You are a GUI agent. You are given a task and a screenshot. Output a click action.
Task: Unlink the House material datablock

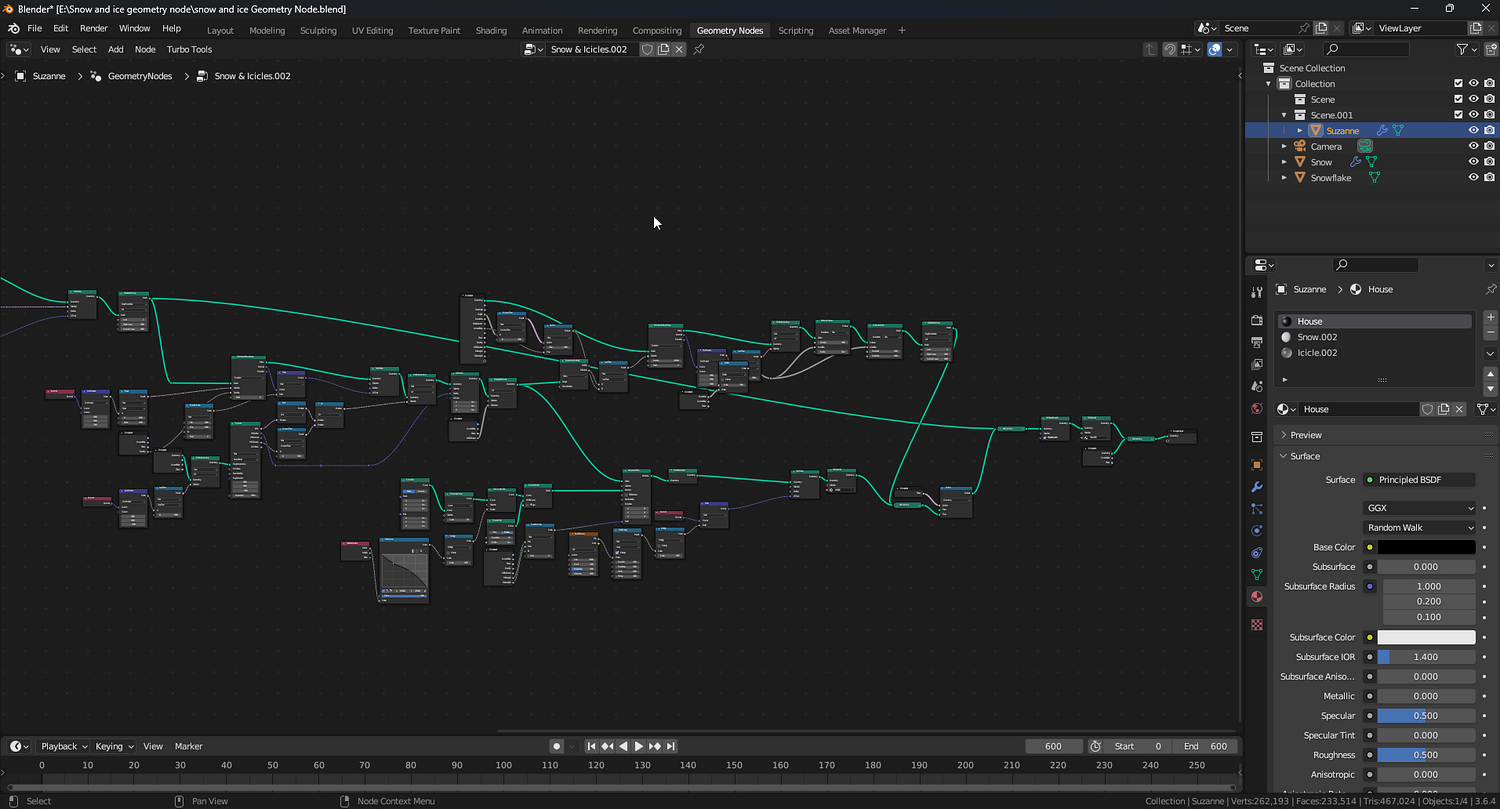pos(1459,409)
